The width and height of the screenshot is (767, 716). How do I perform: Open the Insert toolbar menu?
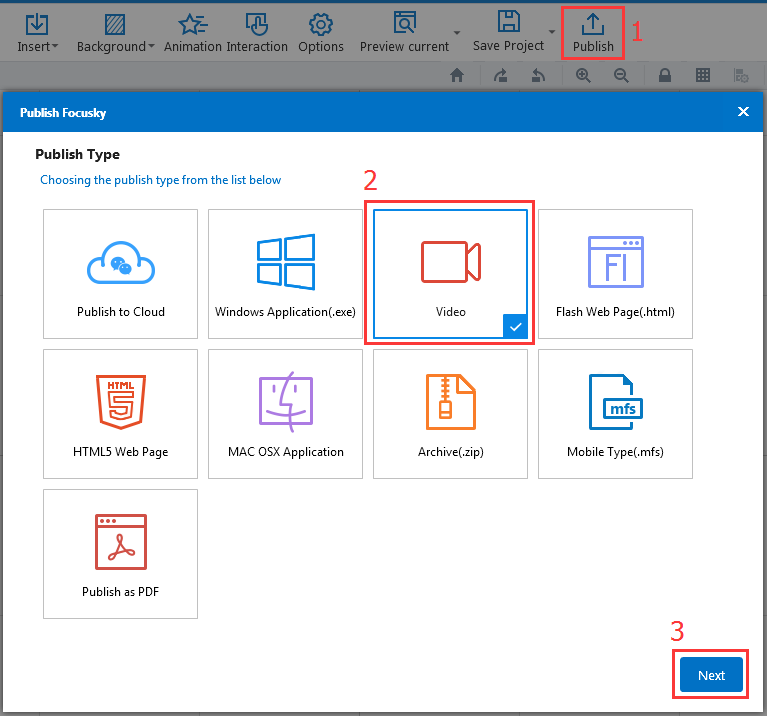click(37, 33)
